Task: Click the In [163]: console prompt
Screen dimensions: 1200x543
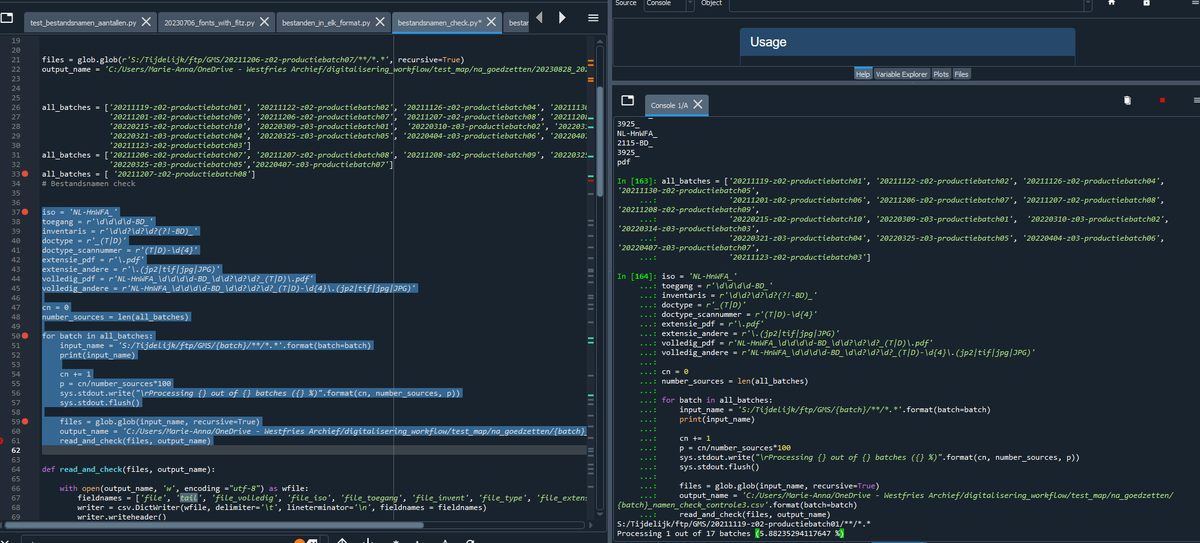Action: tap(637, 181)
